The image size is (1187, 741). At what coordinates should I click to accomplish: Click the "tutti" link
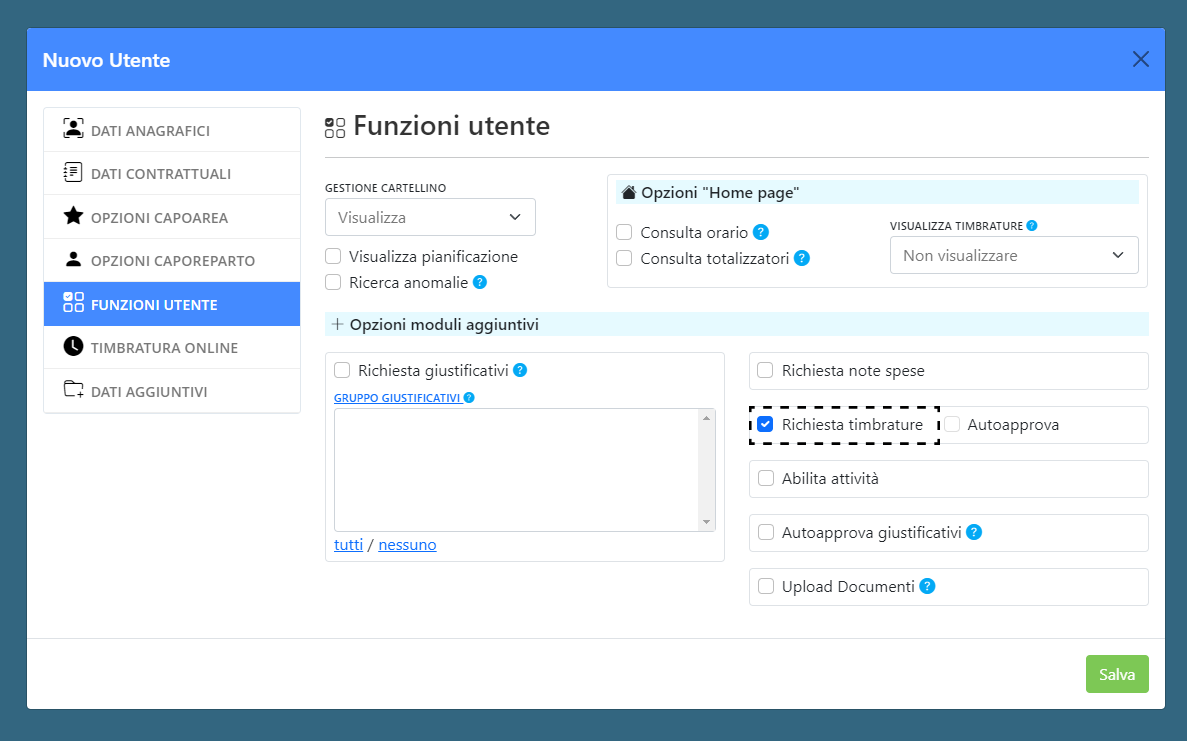pos(348,545)
